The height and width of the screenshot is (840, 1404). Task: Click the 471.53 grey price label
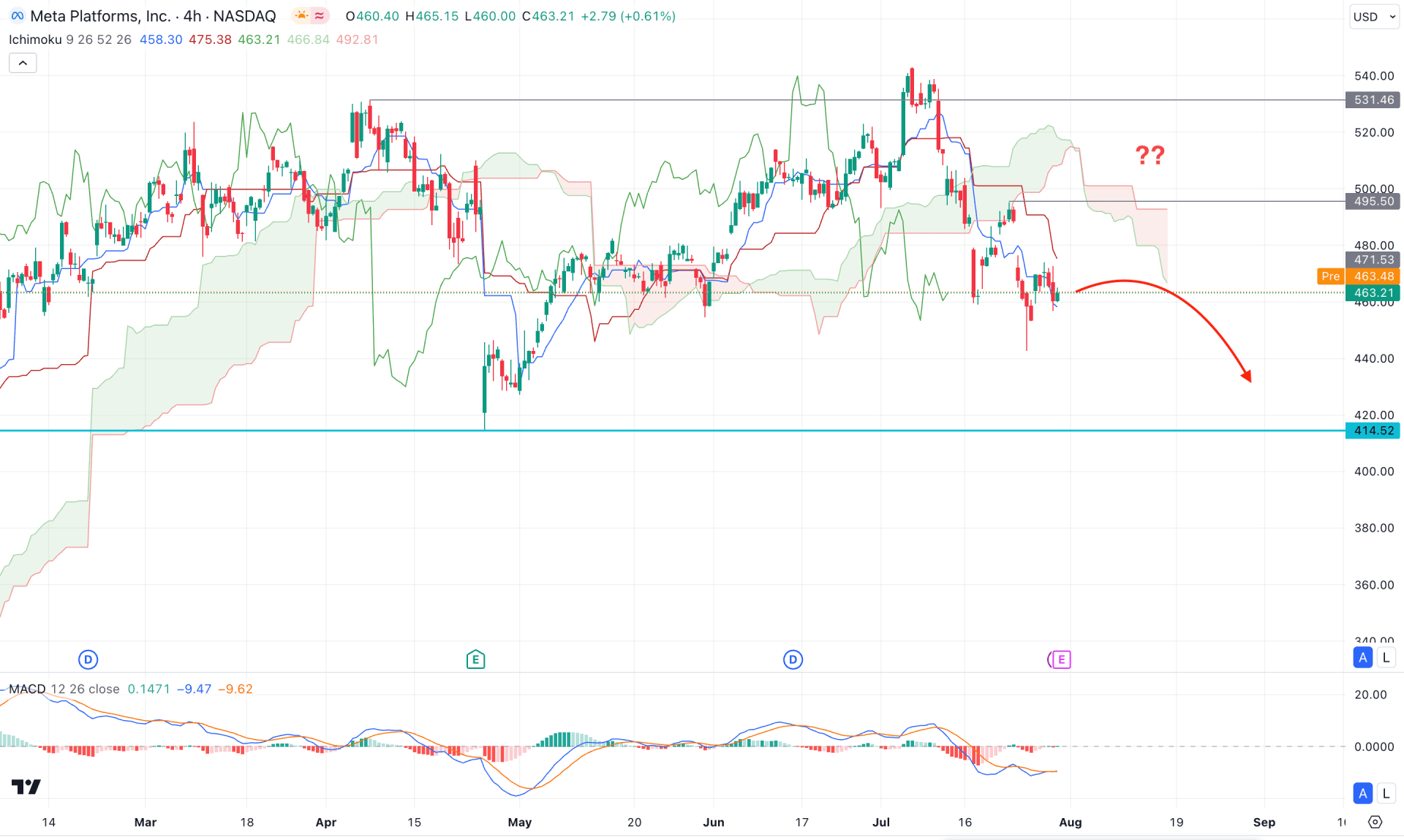coord(1373,260)
